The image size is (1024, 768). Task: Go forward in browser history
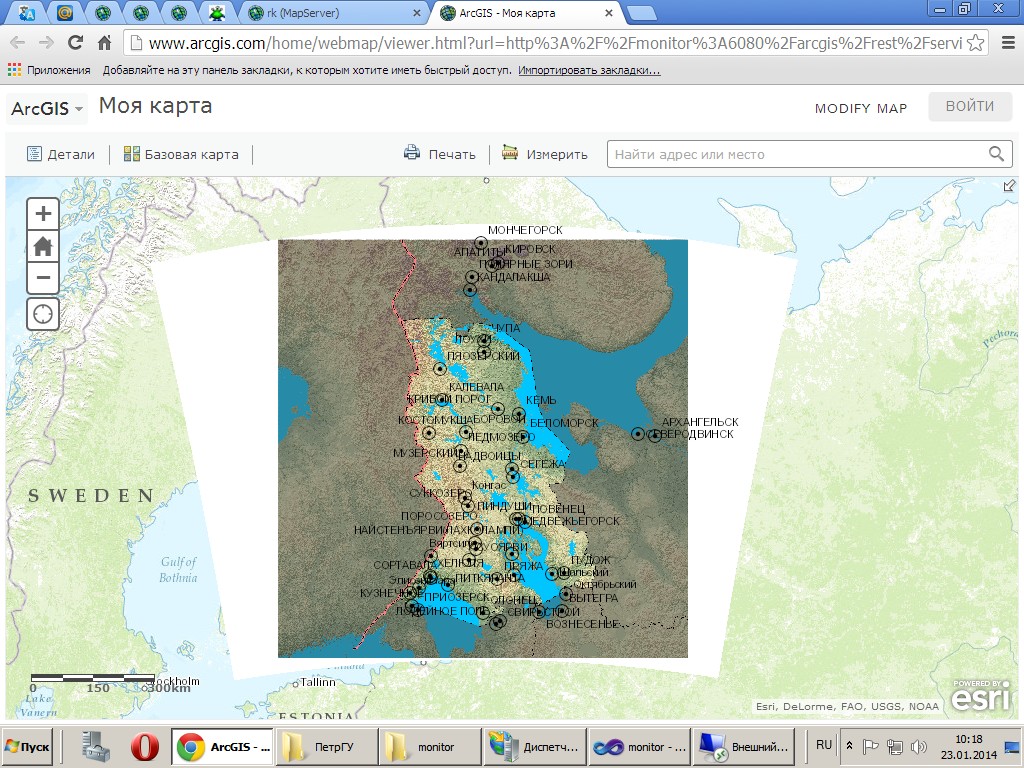click(46, 43)
